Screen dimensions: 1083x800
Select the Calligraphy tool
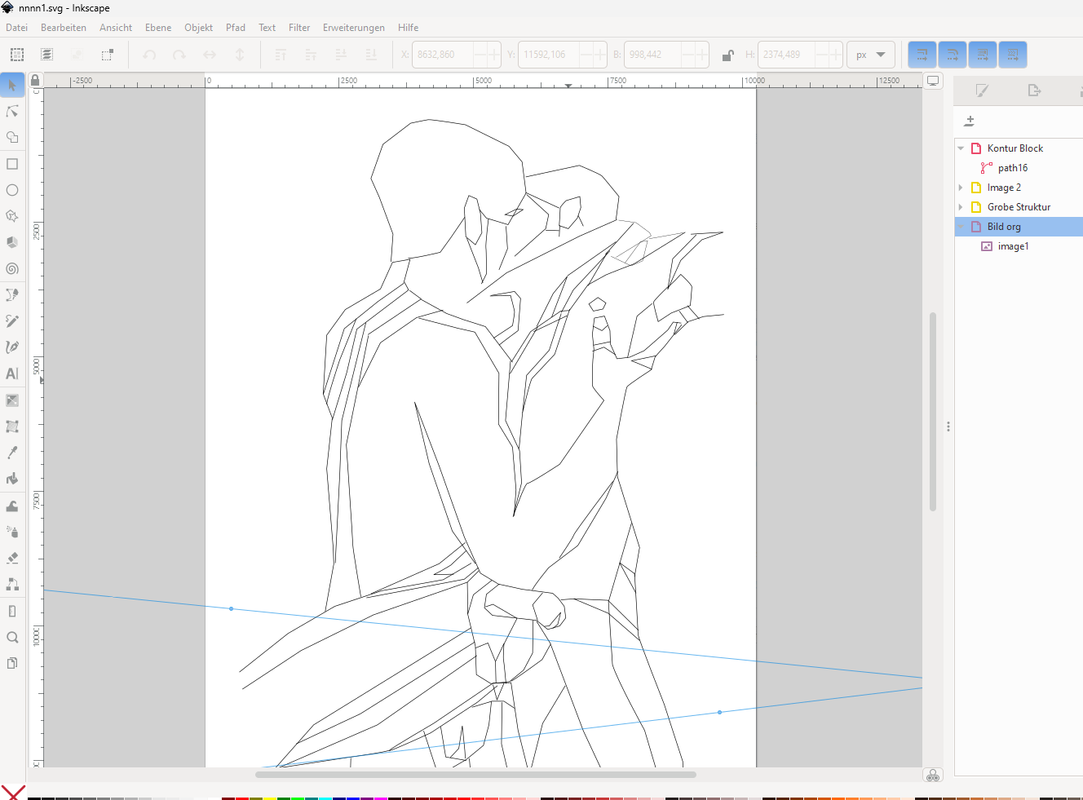click(x=12, y=347)
